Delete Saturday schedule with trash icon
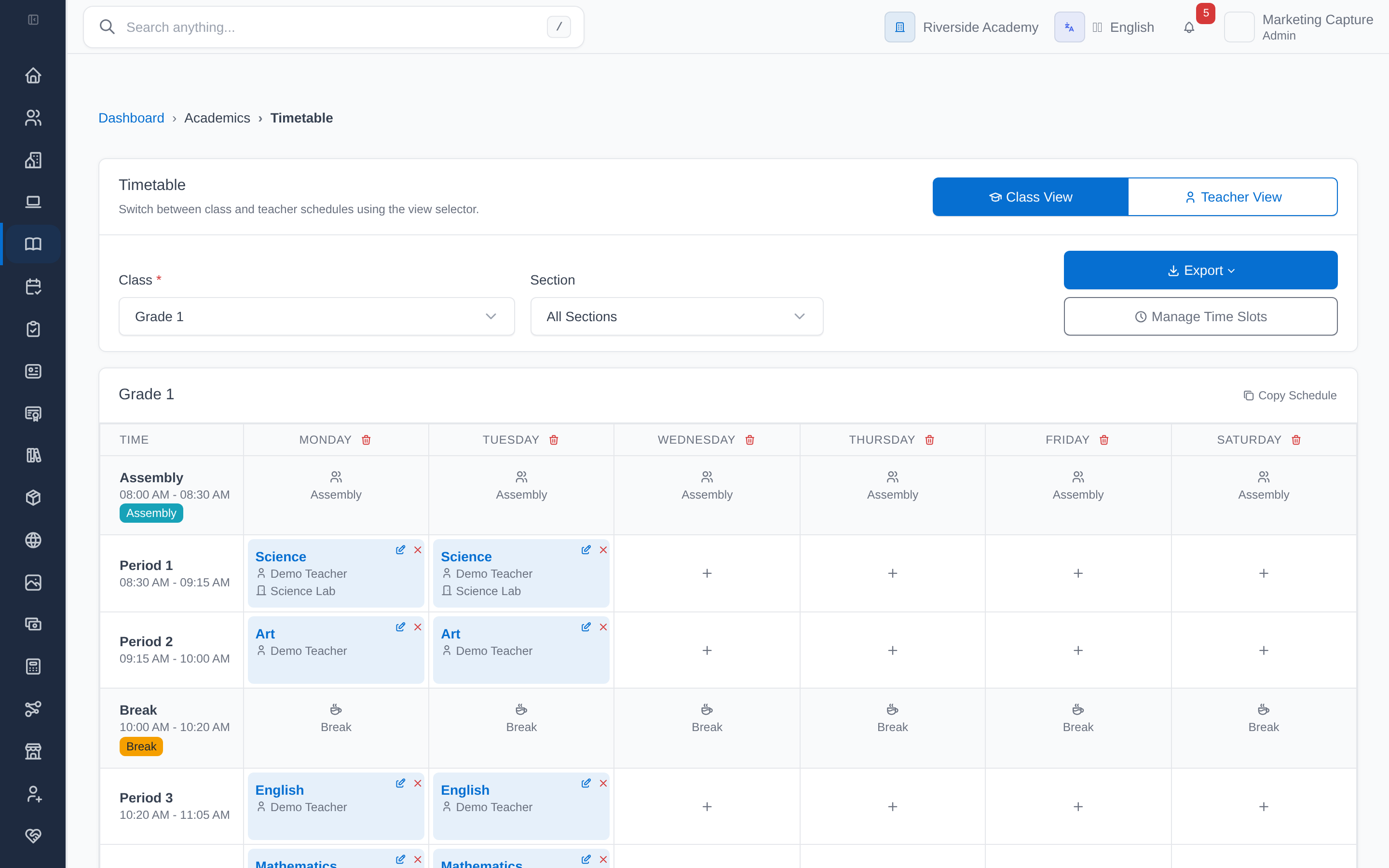This screenshot has width=1389, height=868. (1296, 440)
